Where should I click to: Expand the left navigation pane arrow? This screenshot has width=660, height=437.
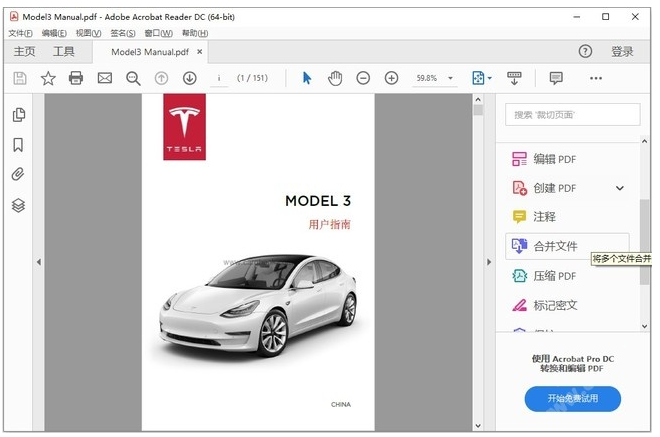click(x=38, y=262)
